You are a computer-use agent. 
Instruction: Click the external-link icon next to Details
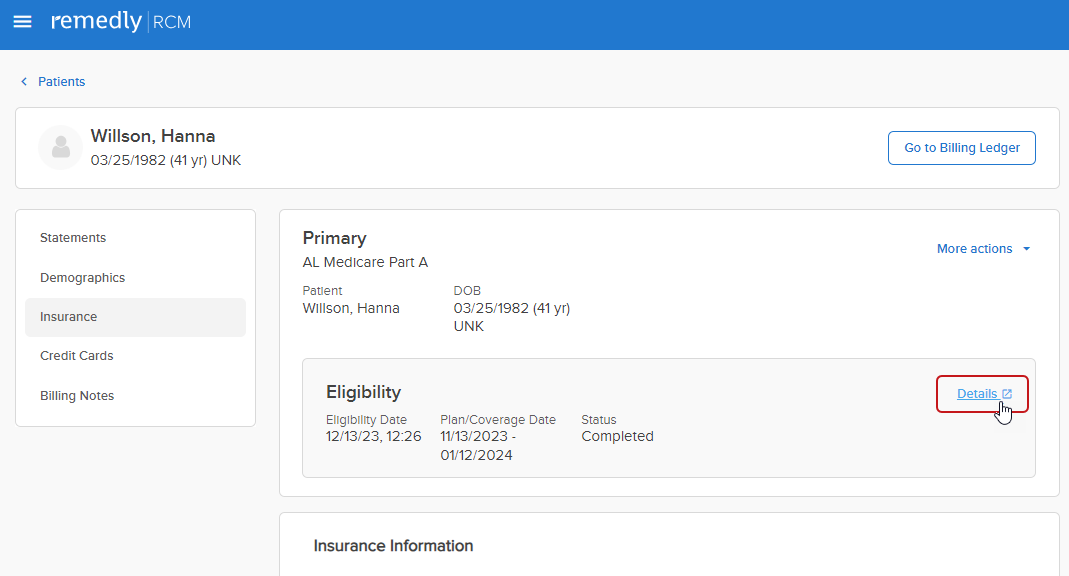(1007, 394)
